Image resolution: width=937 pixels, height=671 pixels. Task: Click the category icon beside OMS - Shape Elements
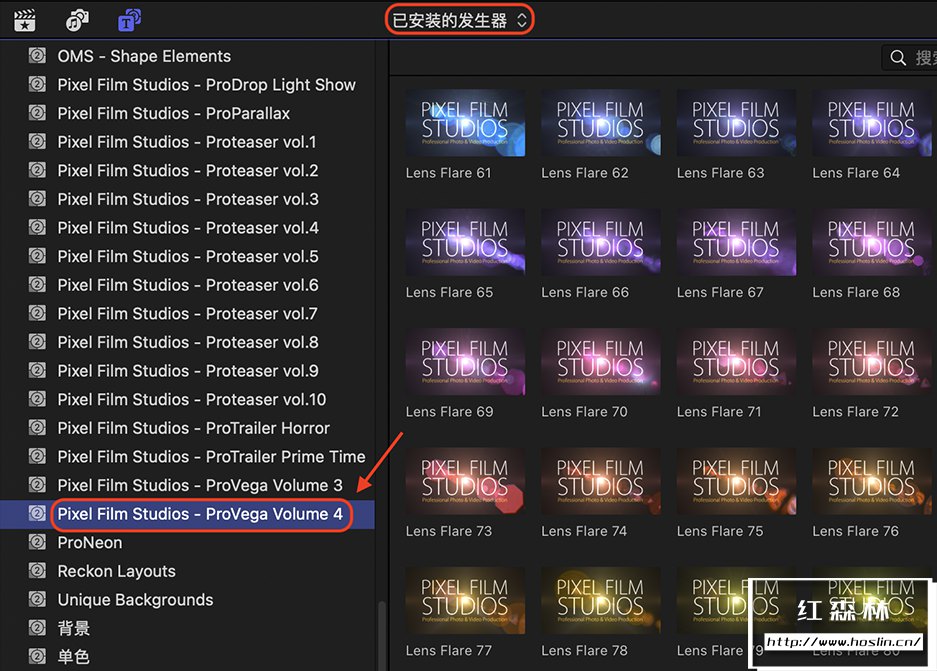coord(37,56)
